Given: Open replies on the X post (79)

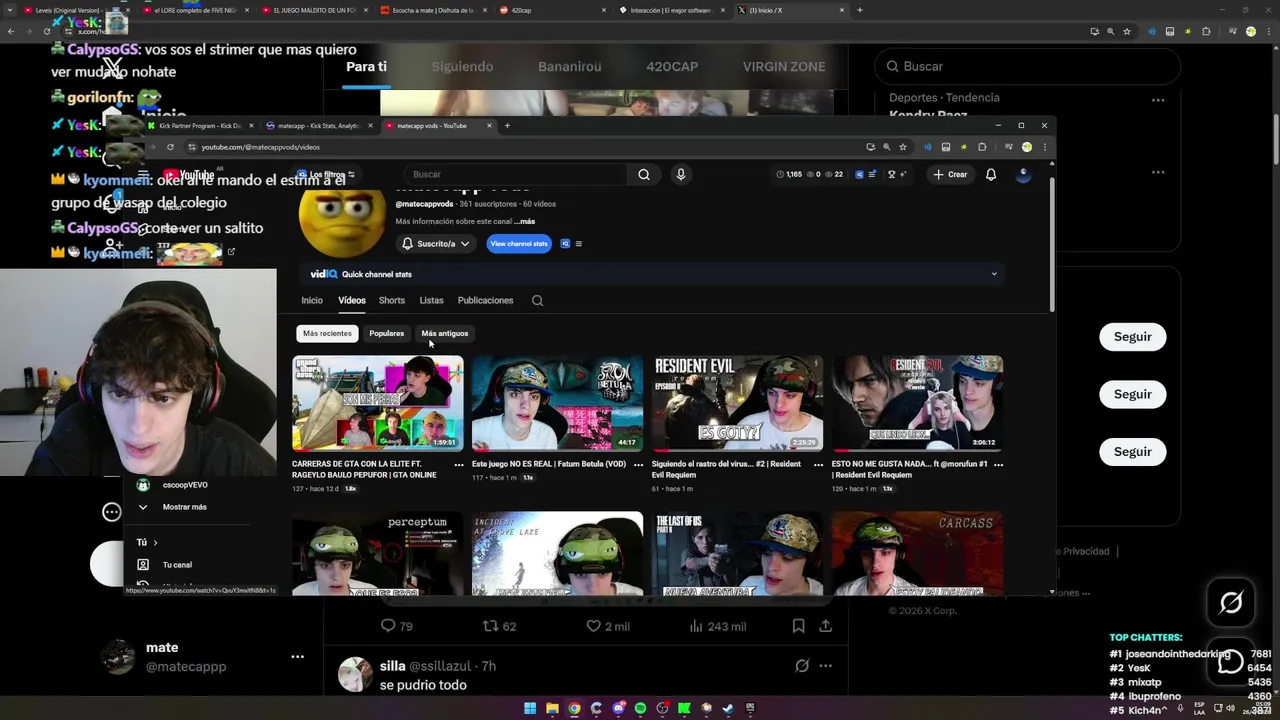Looking at the screenshot, I should point(396,626).
